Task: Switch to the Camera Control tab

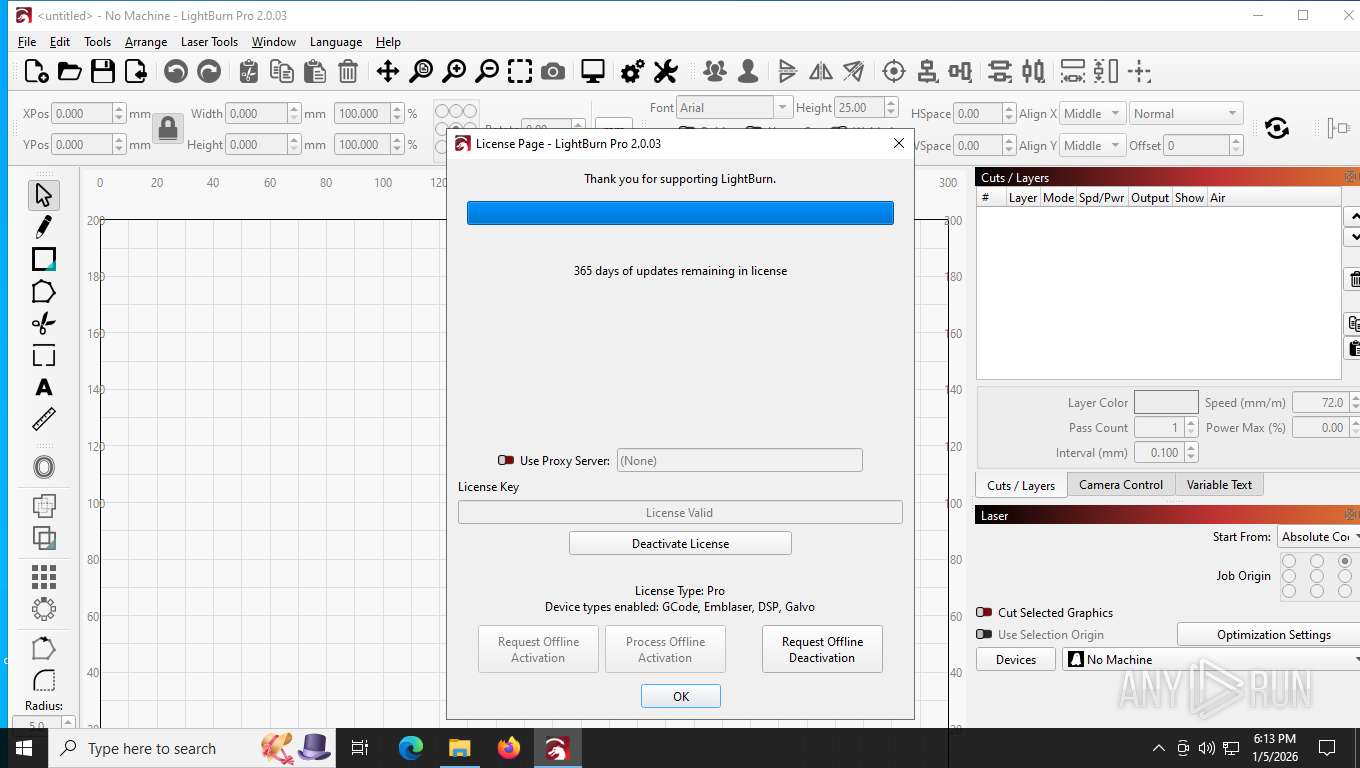Action: (x=1121, y=484)
